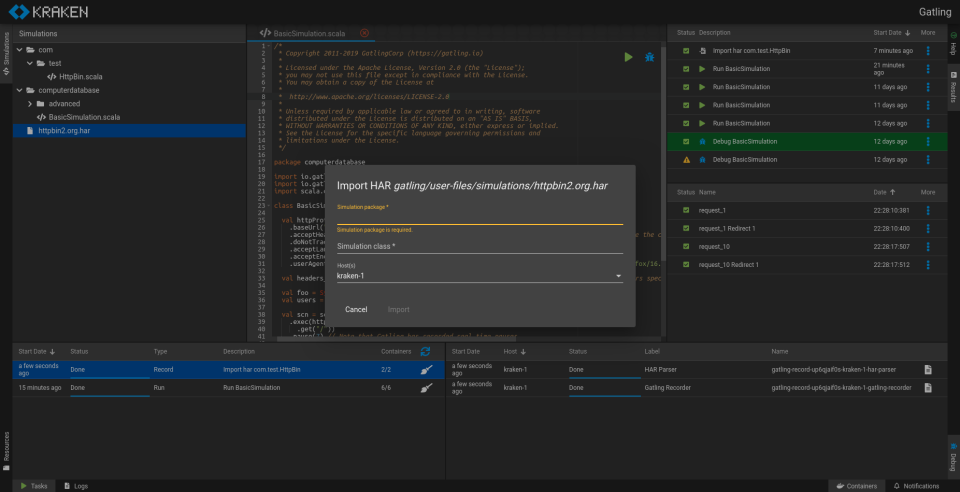Image resolution: width=960 pixels, height=492 pixels.
Task: Click the green Run simulation play icon
Action: (x=628, y=57)
